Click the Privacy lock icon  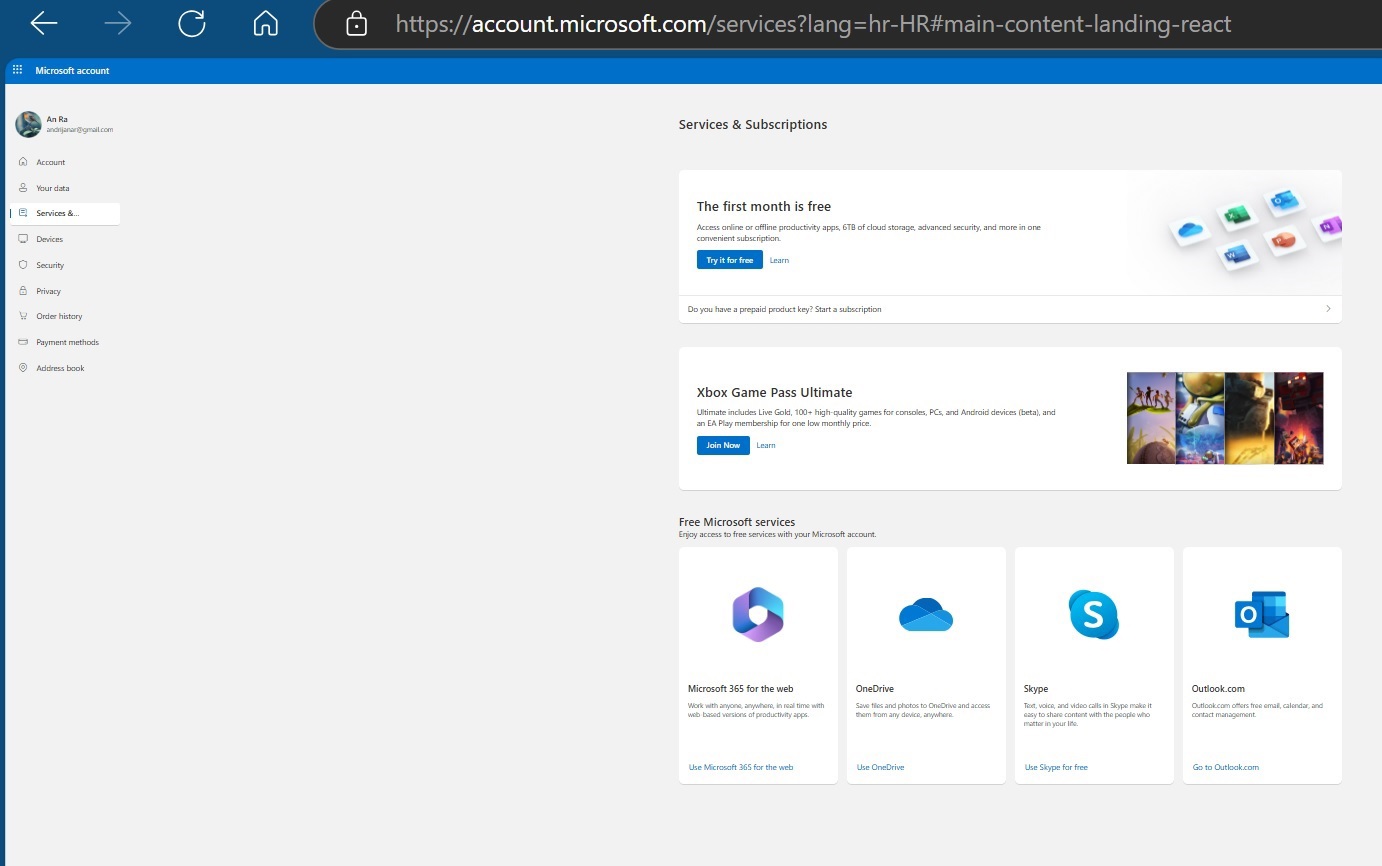click(23, 291)
